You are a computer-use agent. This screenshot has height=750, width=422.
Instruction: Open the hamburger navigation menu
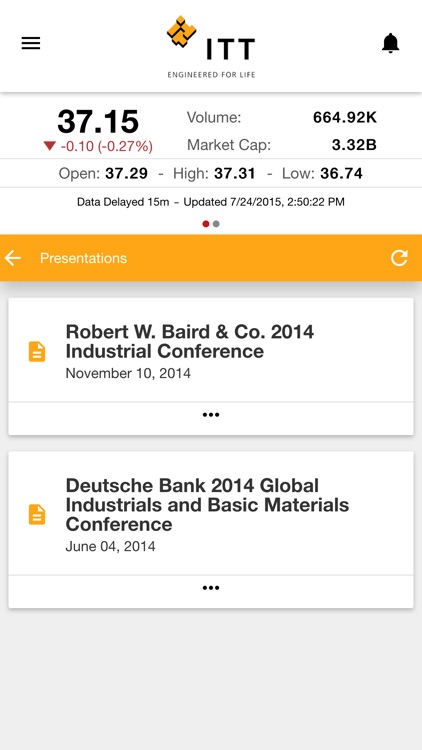[x=31, y=43]
